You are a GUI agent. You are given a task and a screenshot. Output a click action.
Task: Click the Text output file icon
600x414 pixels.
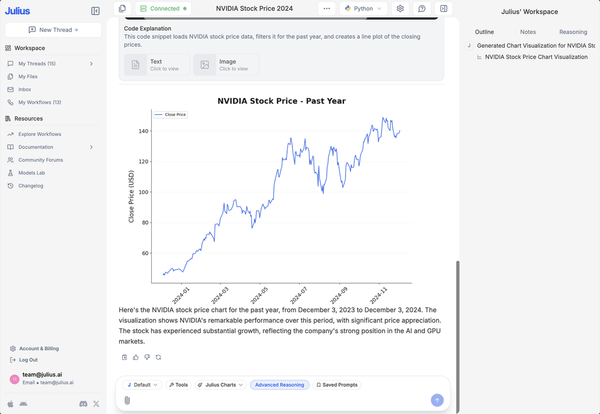[x=135, y=65]
